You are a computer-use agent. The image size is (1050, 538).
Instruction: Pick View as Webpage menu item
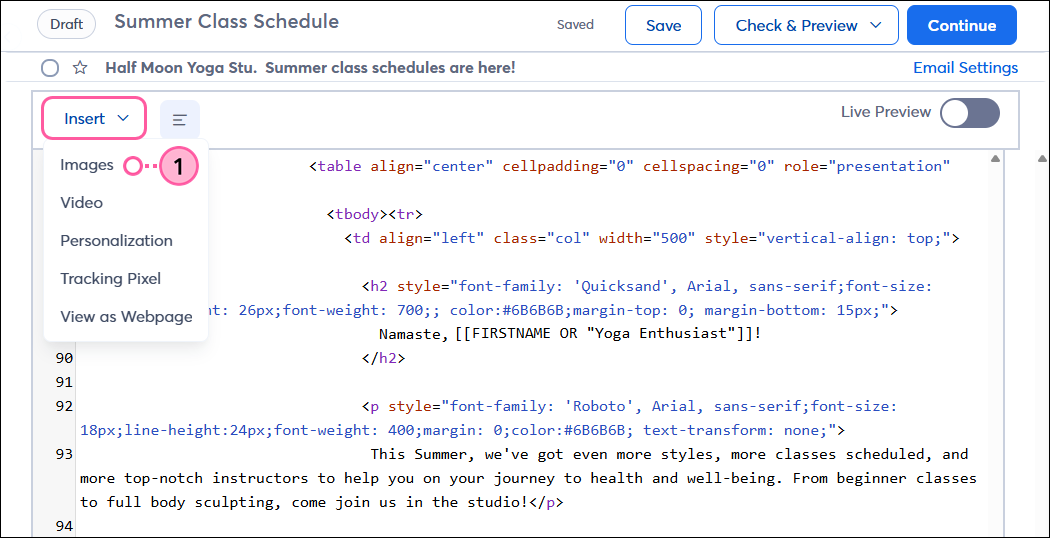[127, 317]
